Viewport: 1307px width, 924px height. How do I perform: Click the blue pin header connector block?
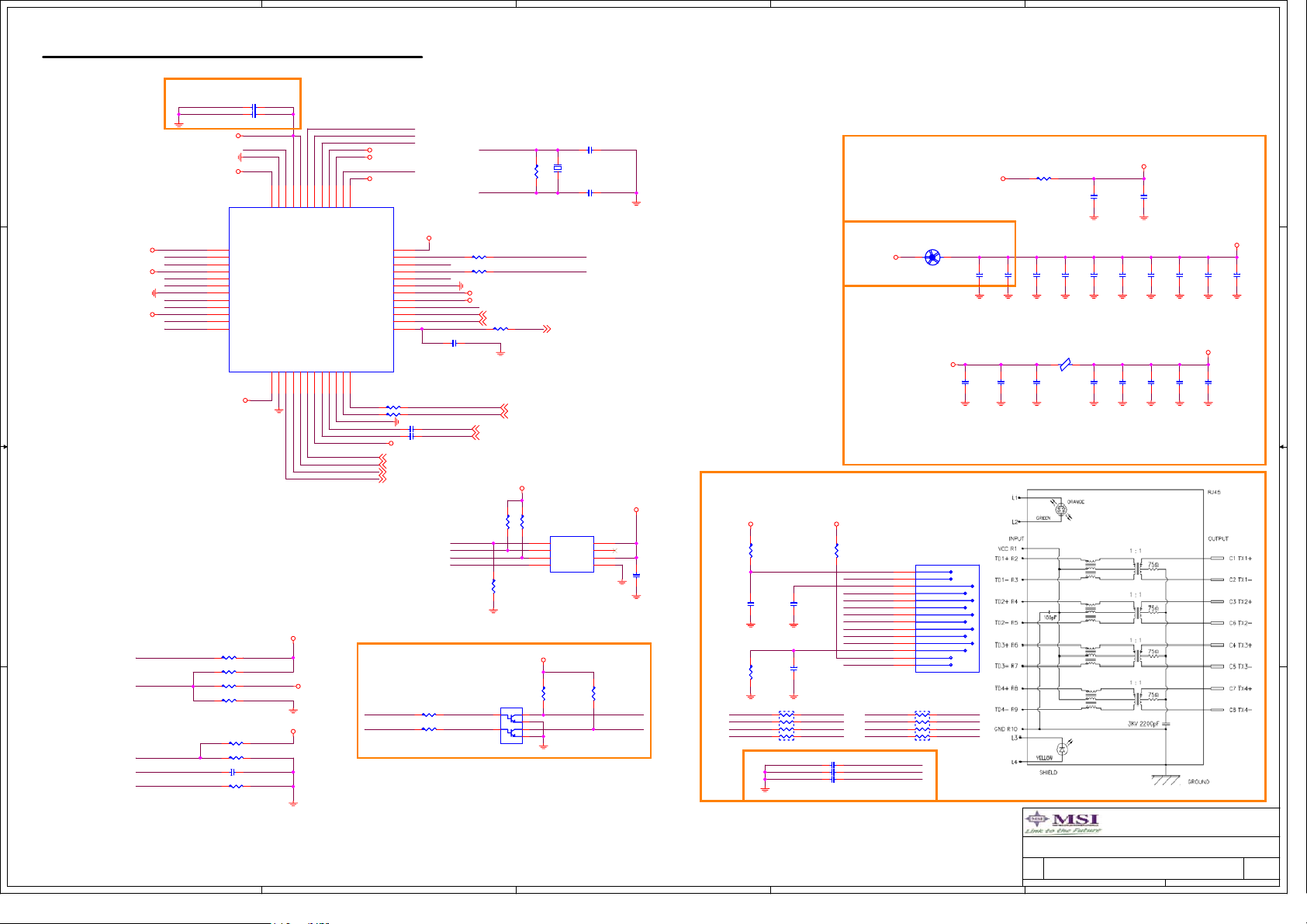(947, 618)
